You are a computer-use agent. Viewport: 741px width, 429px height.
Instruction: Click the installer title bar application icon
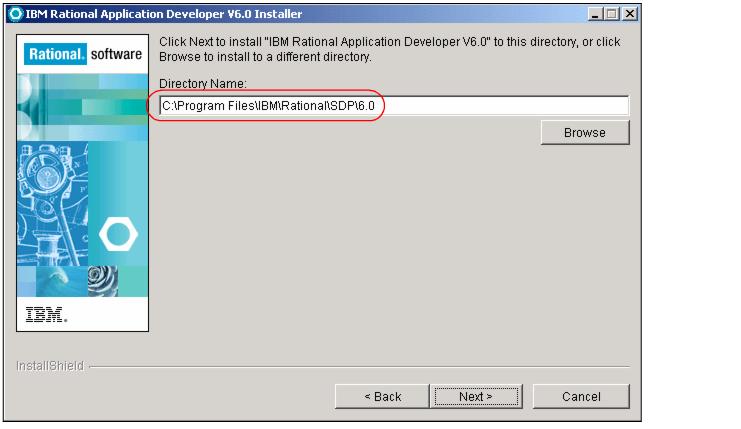click(16, 14)
